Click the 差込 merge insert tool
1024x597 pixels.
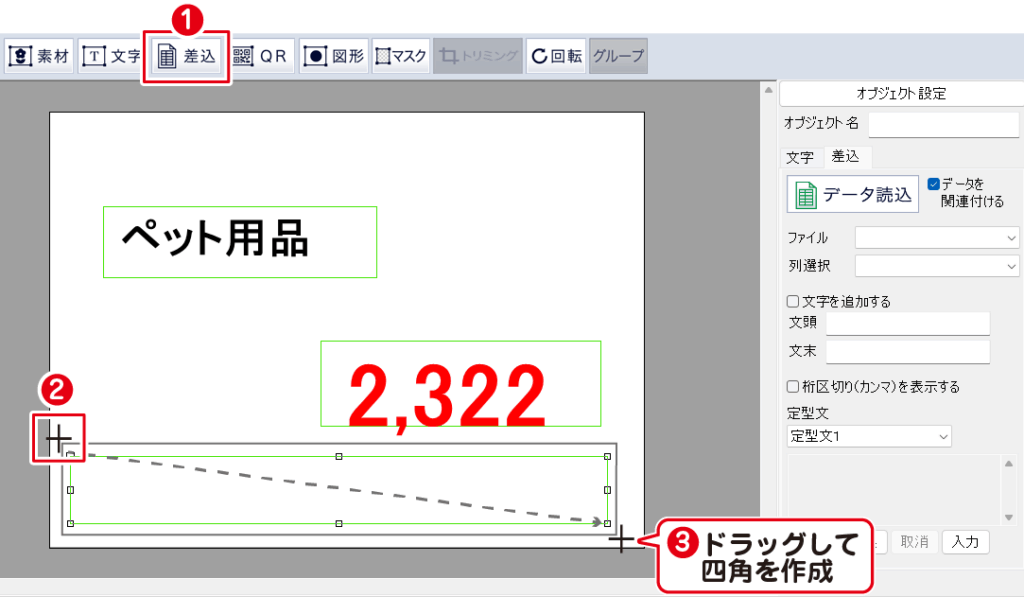[x=187, y=57]
